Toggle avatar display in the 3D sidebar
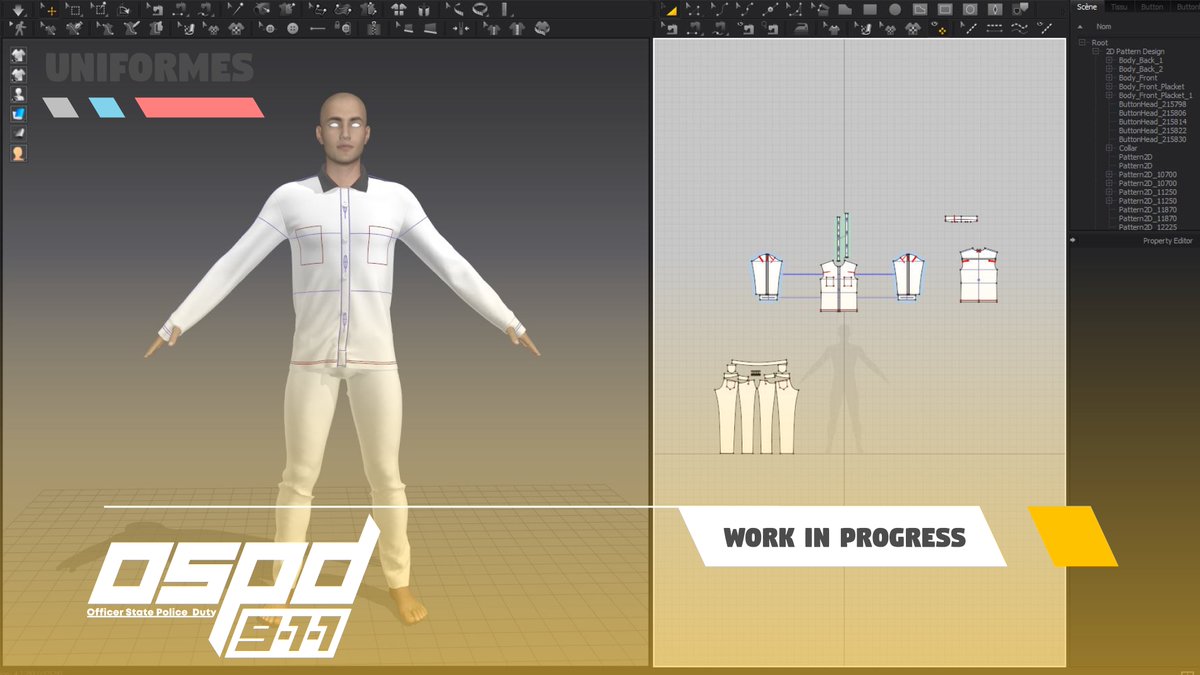1200x675 pixels. 18,94
